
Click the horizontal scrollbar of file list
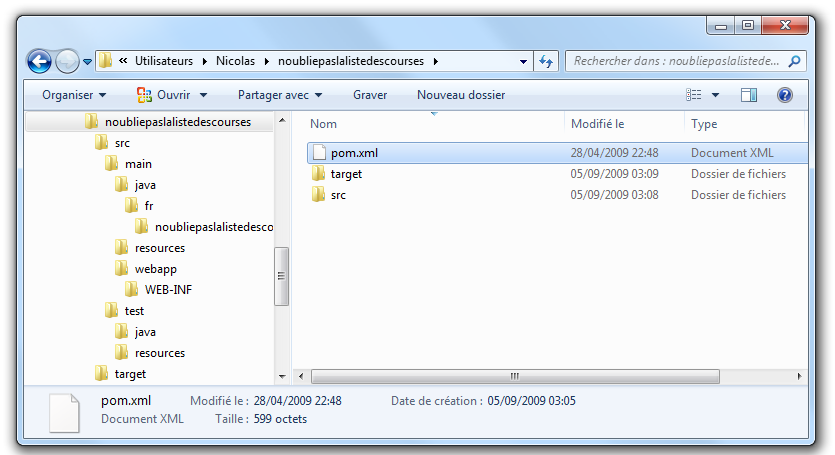[514, 377]
